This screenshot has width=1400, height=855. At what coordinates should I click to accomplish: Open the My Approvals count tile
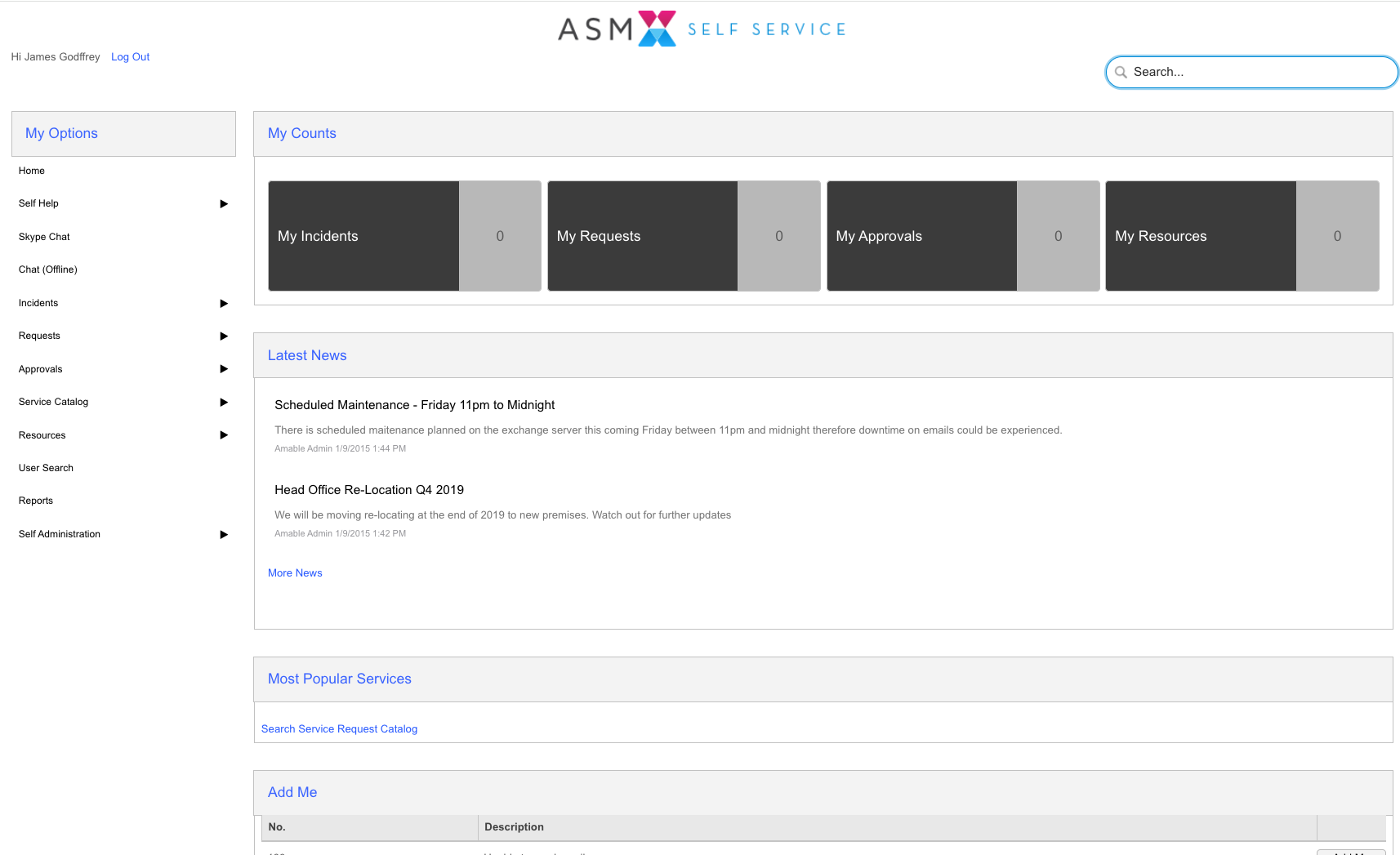click(962, 236)
